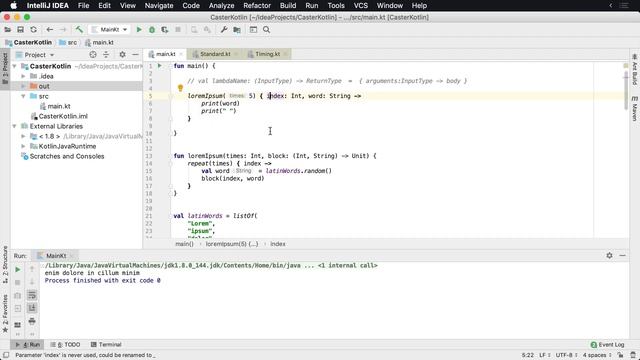Click the Save All toolbar icon
Image resolution: width=640 pixels, height=360 pixels.
pyautogui.click(x=20, y=30)
